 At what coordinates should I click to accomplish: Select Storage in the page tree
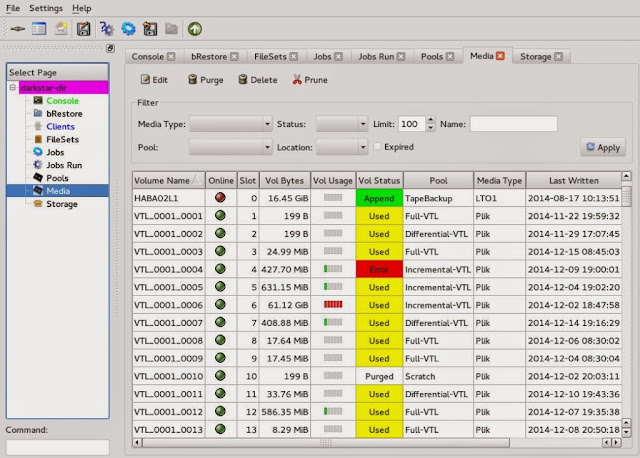click(x=62, y=204)
